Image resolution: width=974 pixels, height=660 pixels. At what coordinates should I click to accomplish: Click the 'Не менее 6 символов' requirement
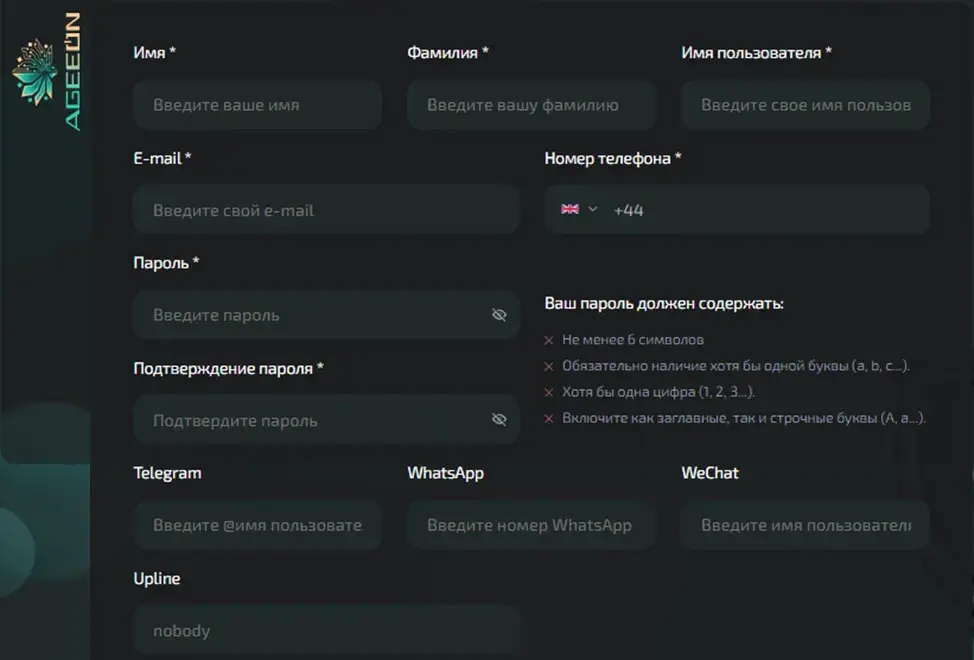pos(633,340)
